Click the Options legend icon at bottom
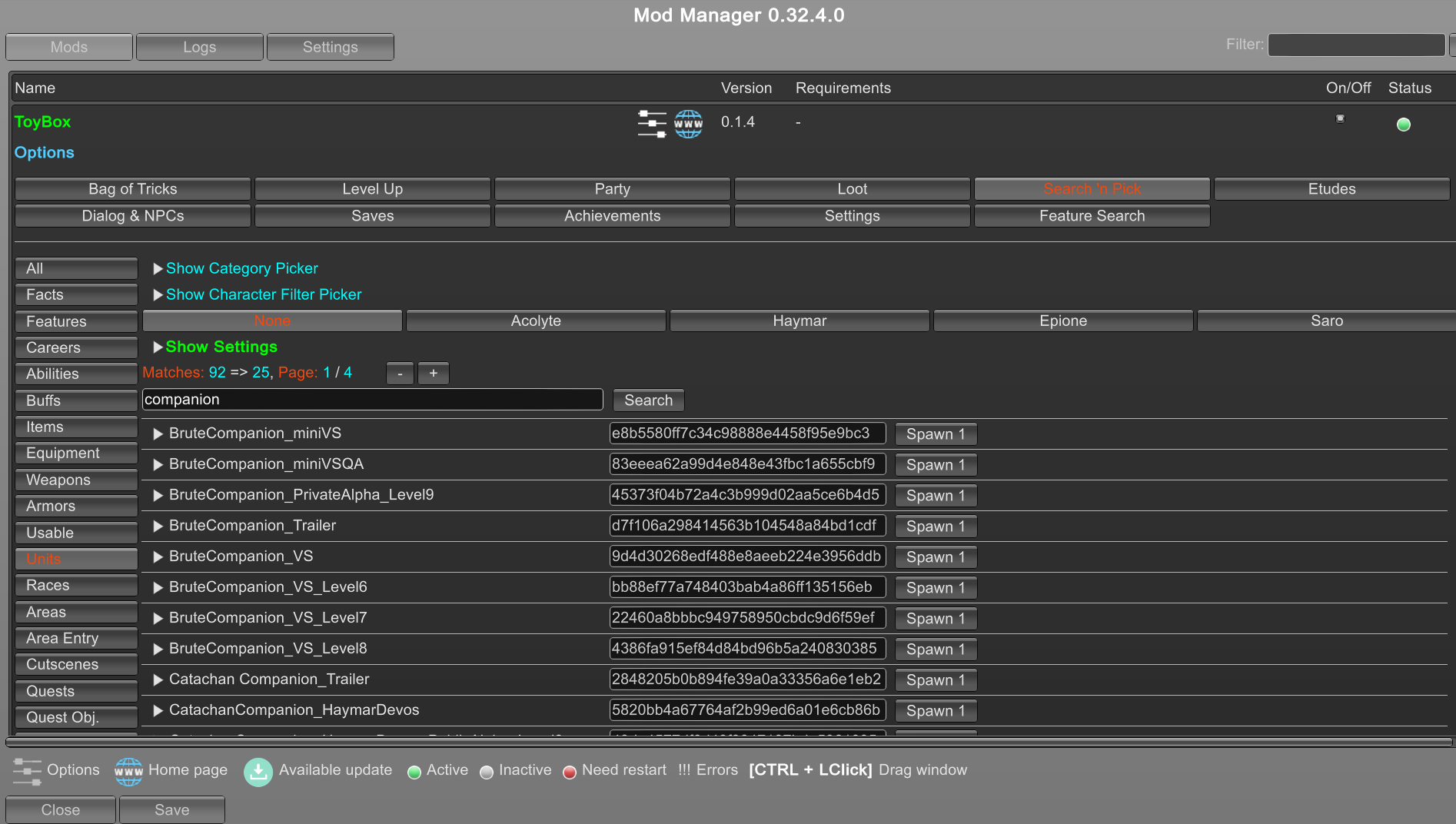The width and height of the screenshot is (1456, 824). tap(27, 771)
